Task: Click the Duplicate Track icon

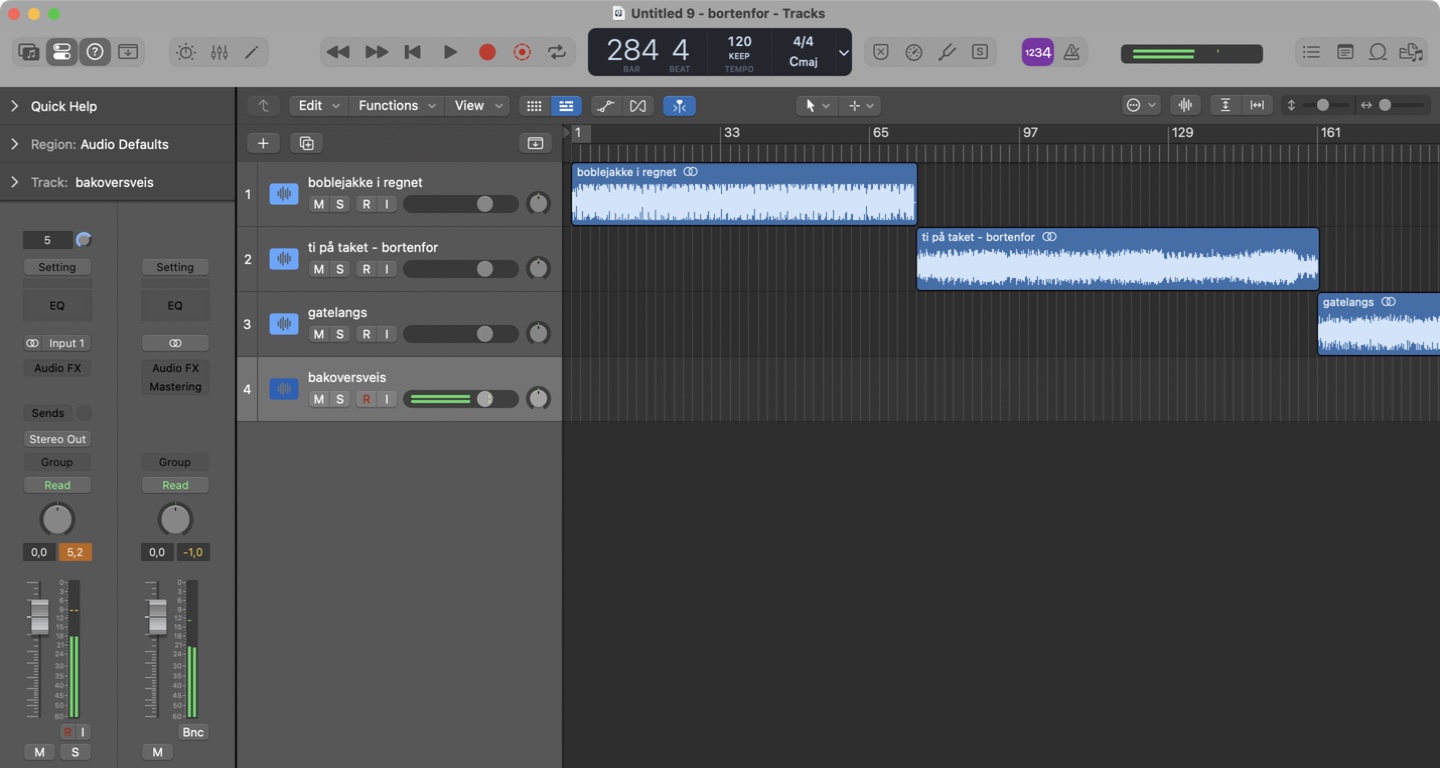Action: point(306,143)
